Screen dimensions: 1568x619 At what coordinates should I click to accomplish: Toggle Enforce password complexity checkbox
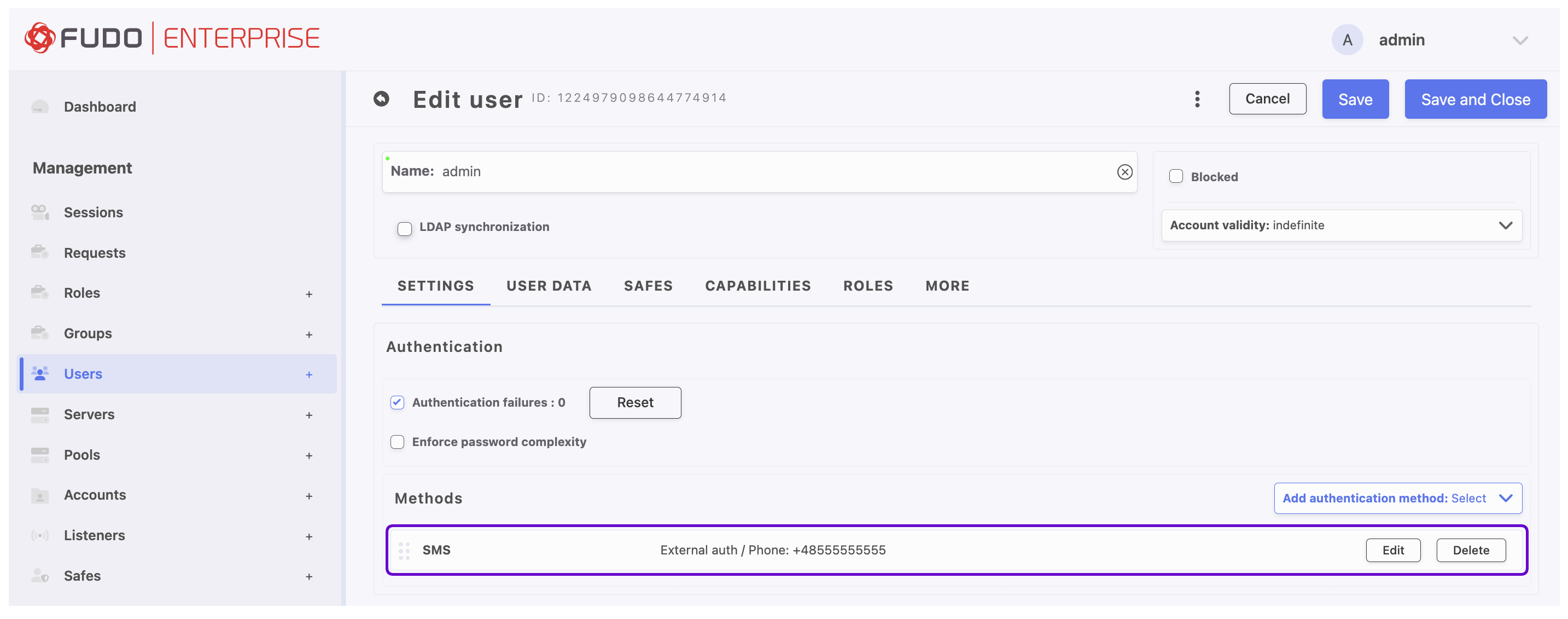coord(397,442)
